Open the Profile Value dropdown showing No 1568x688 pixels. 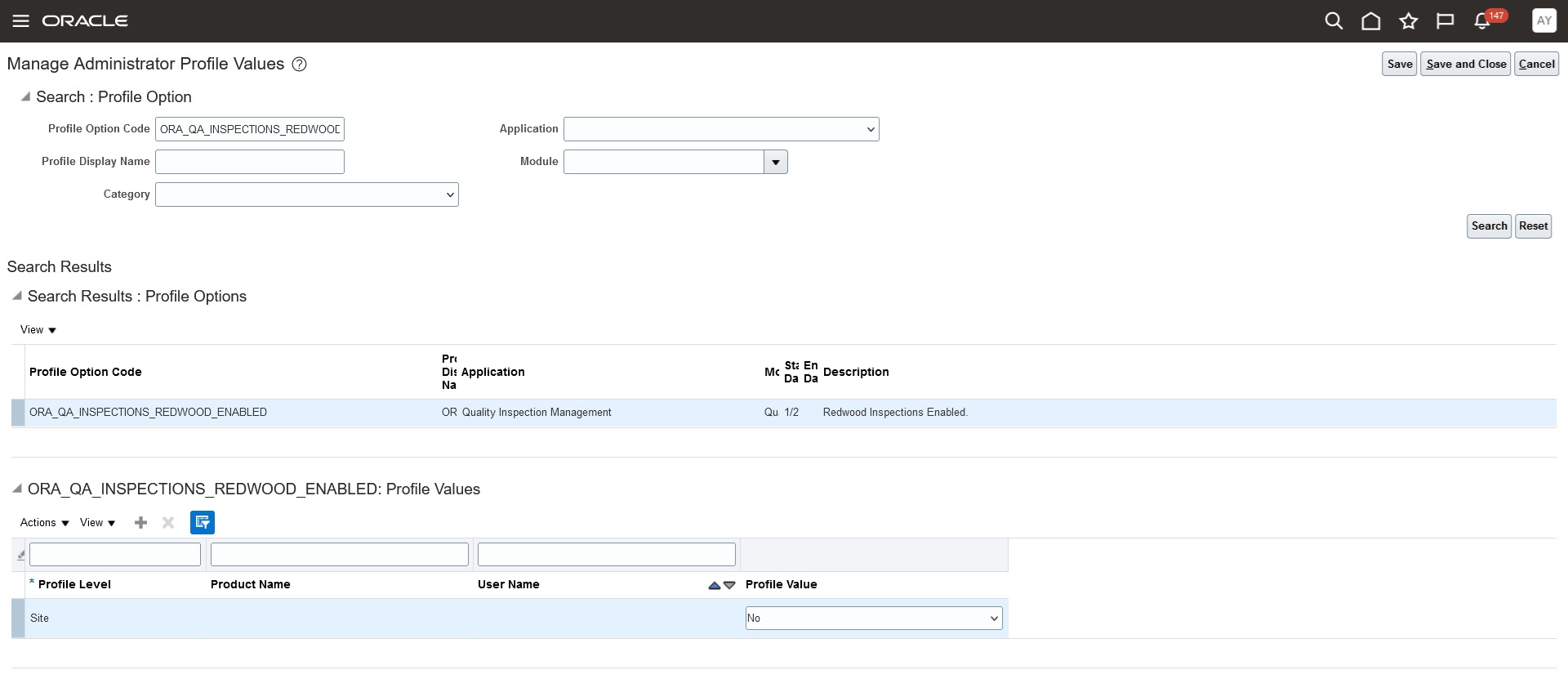tap(874, 619)
